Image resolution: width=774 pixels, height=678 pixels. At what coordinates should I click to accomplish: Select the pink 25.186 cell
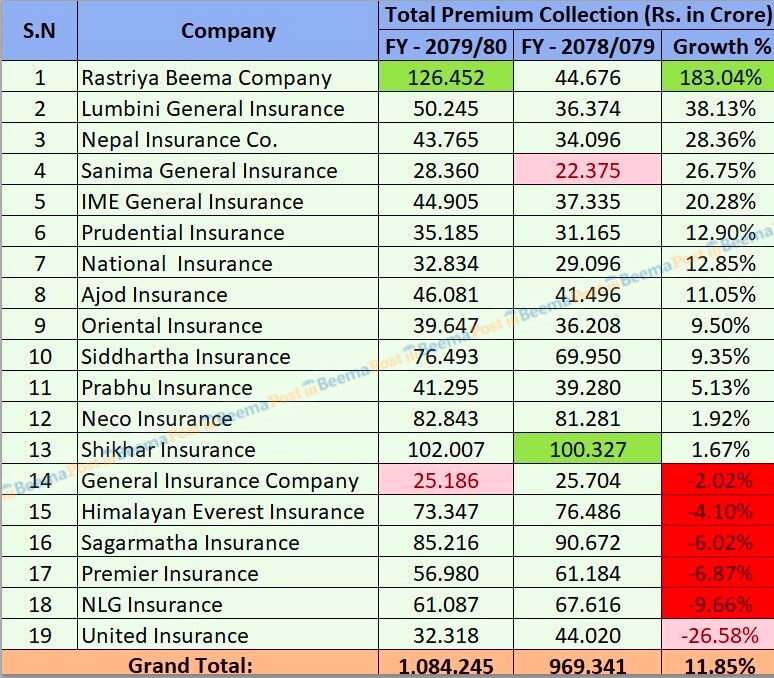point(445,481)
